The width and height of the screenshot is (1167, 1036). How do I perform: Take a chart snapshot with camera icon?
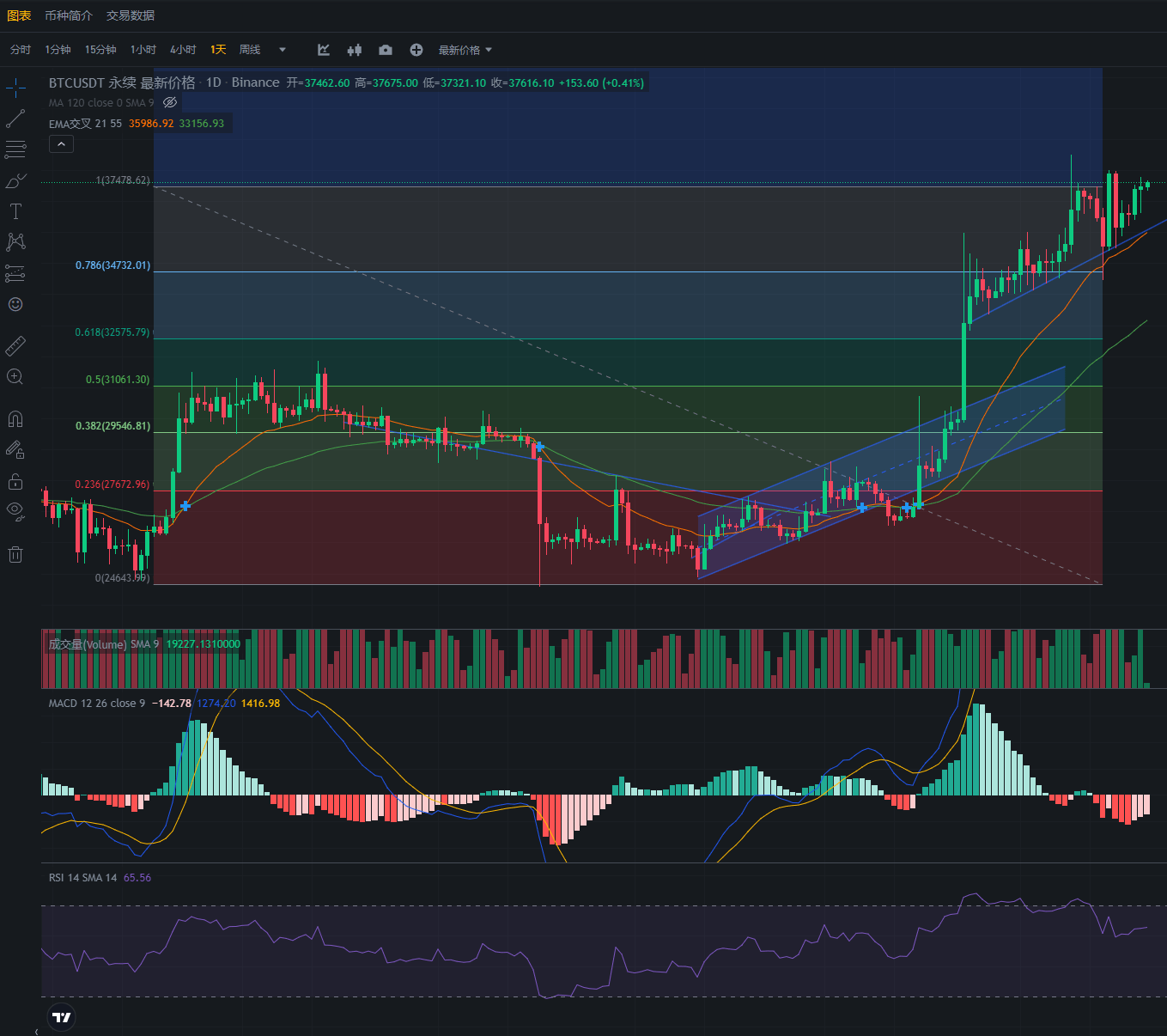[386, 50]
